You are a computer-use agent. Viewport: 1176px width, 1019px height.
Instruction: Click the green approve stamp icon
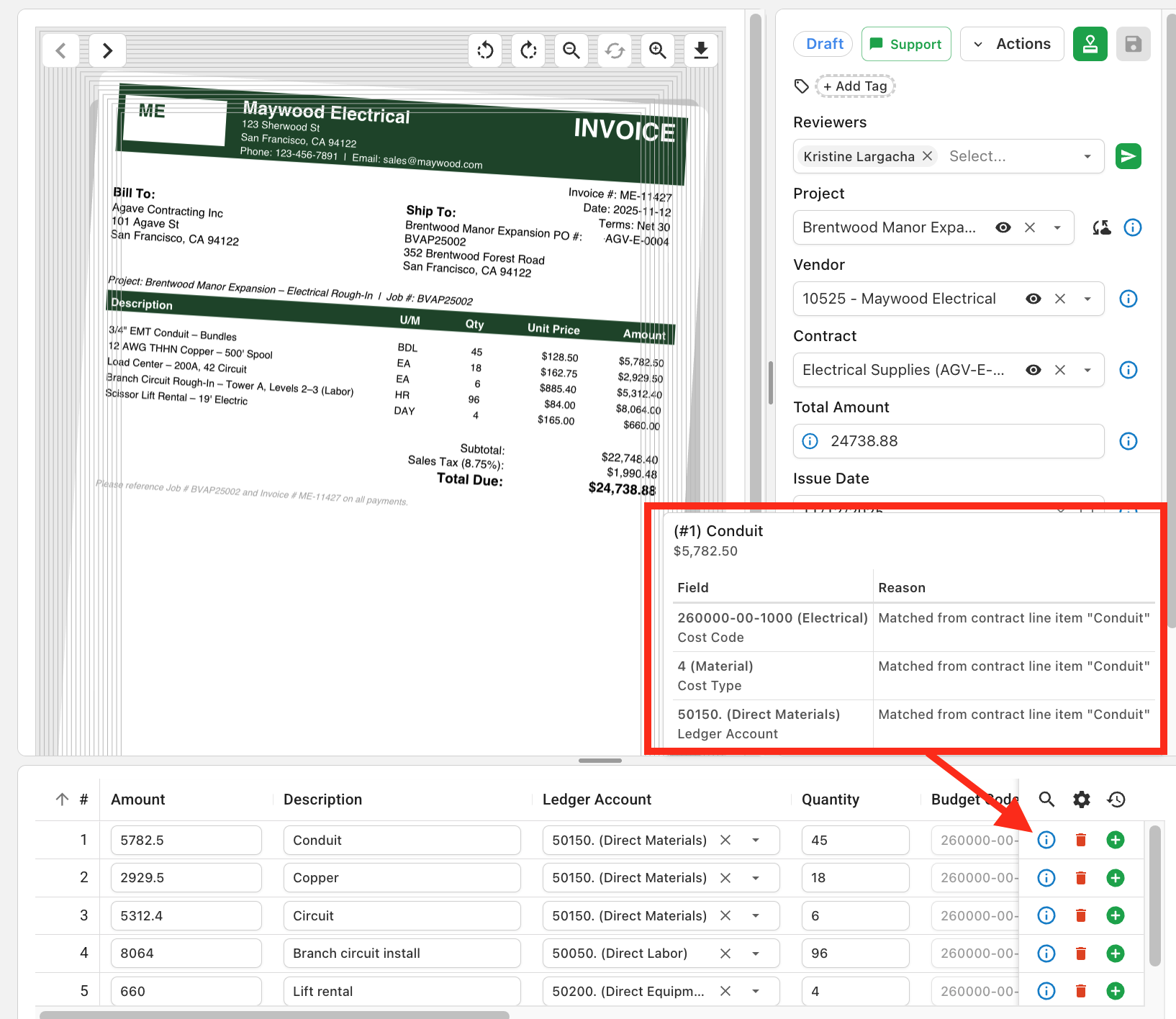1090,44
